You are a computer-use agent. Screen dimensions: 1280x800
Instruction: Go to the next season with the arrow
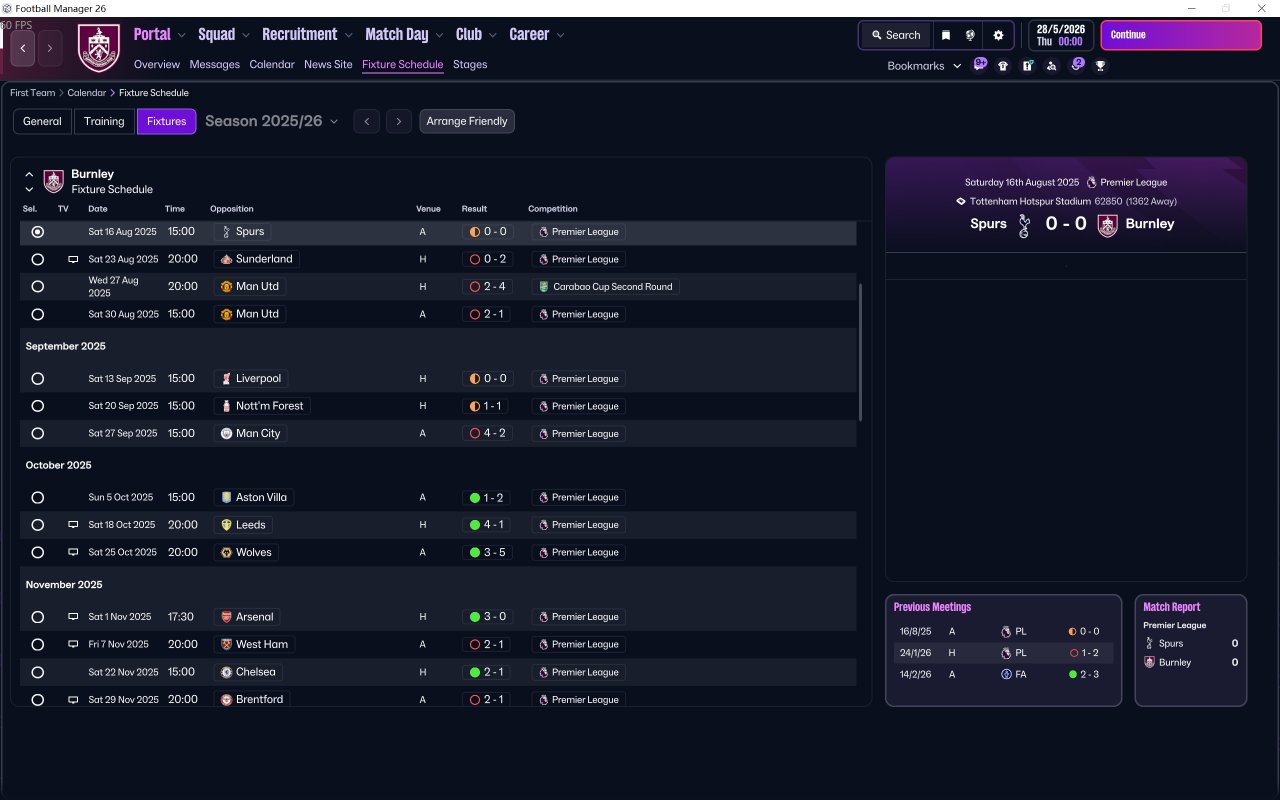pos(399,121)
